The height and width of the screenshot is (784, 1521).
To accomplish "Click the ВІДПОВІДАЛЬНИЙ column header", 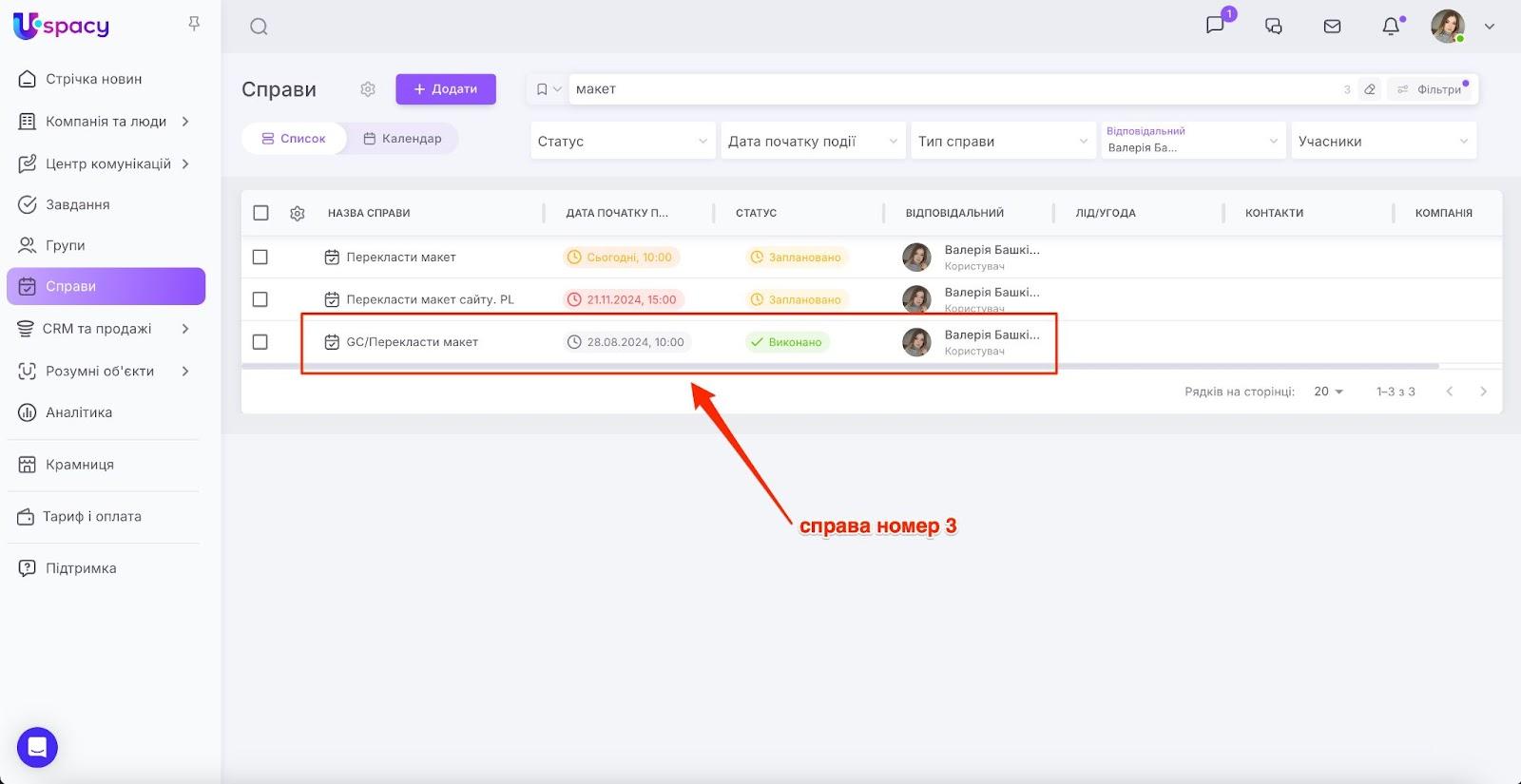I will (954, 213).
